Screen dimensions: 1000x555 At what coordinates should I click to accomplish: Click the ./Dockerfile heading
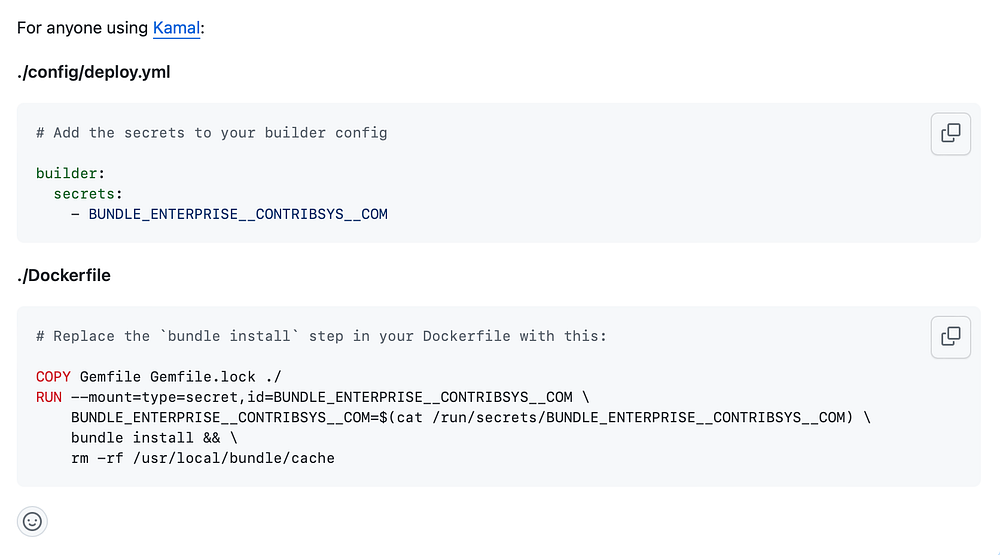coord(64,276)
